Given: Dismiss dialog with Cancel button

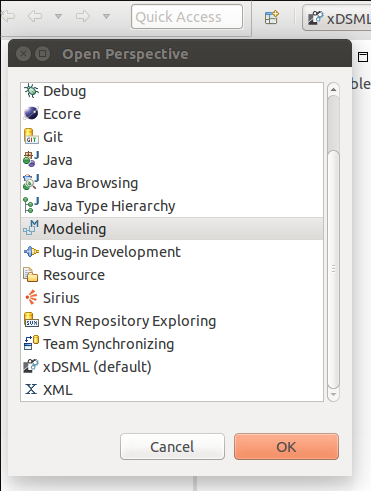Looking at the screenshot, I should (x=172, y=447).
